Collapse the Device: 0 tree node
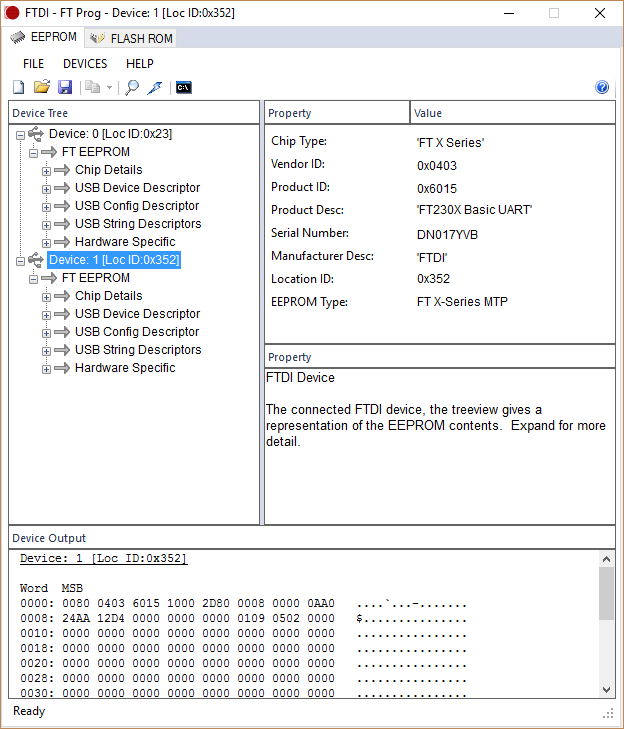The height and width of the screenshot is (729, 624). tap(21, 134)
